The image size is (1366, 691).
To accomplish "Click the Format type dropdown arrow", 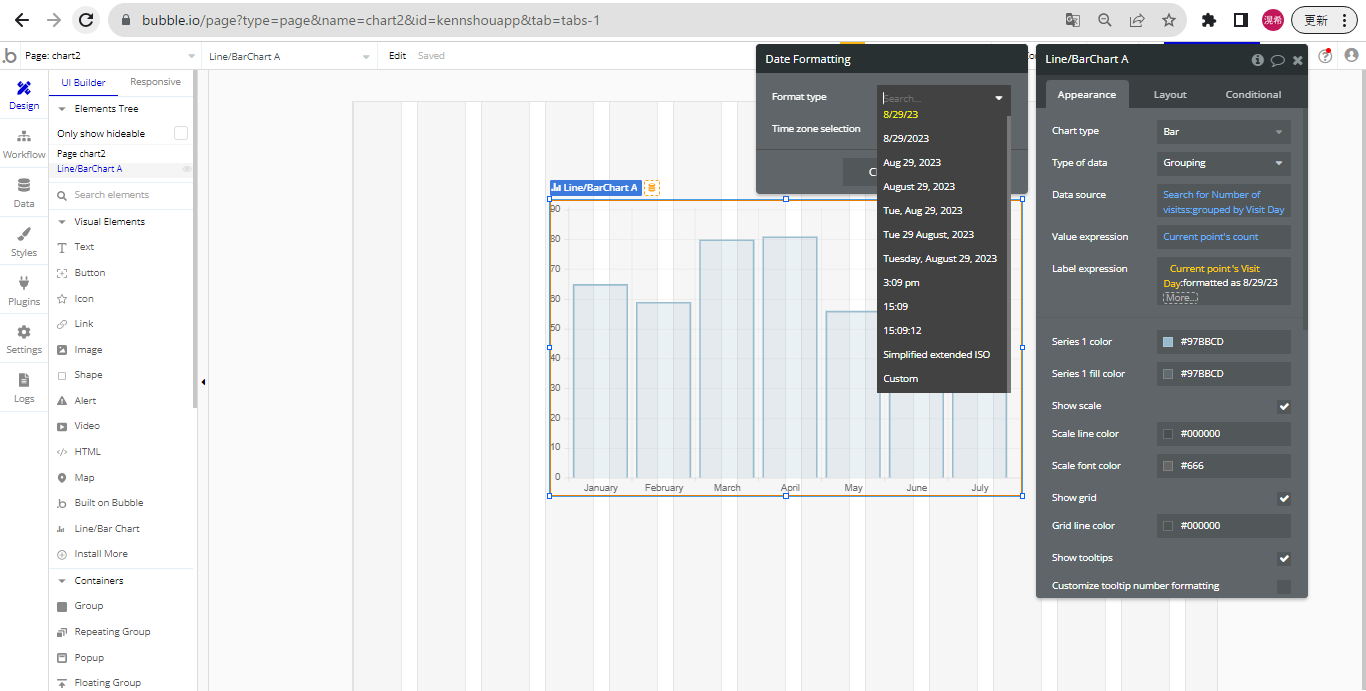I will pyautogui.click(x=998, y=98).
